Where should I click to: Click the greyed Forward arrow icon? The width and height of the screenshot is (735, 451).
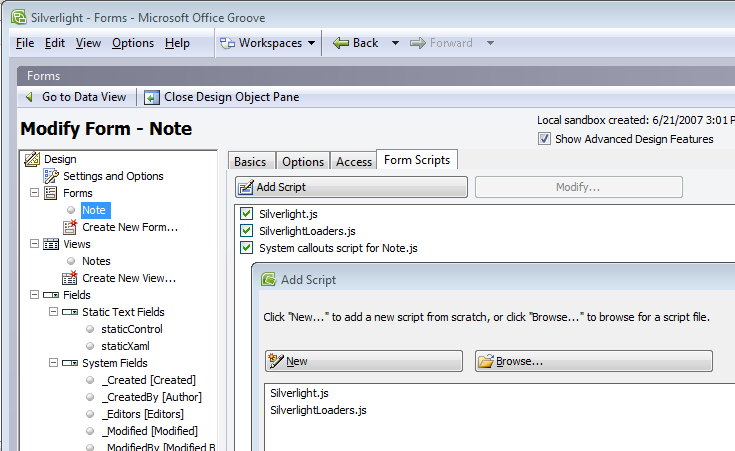(418, 43)
